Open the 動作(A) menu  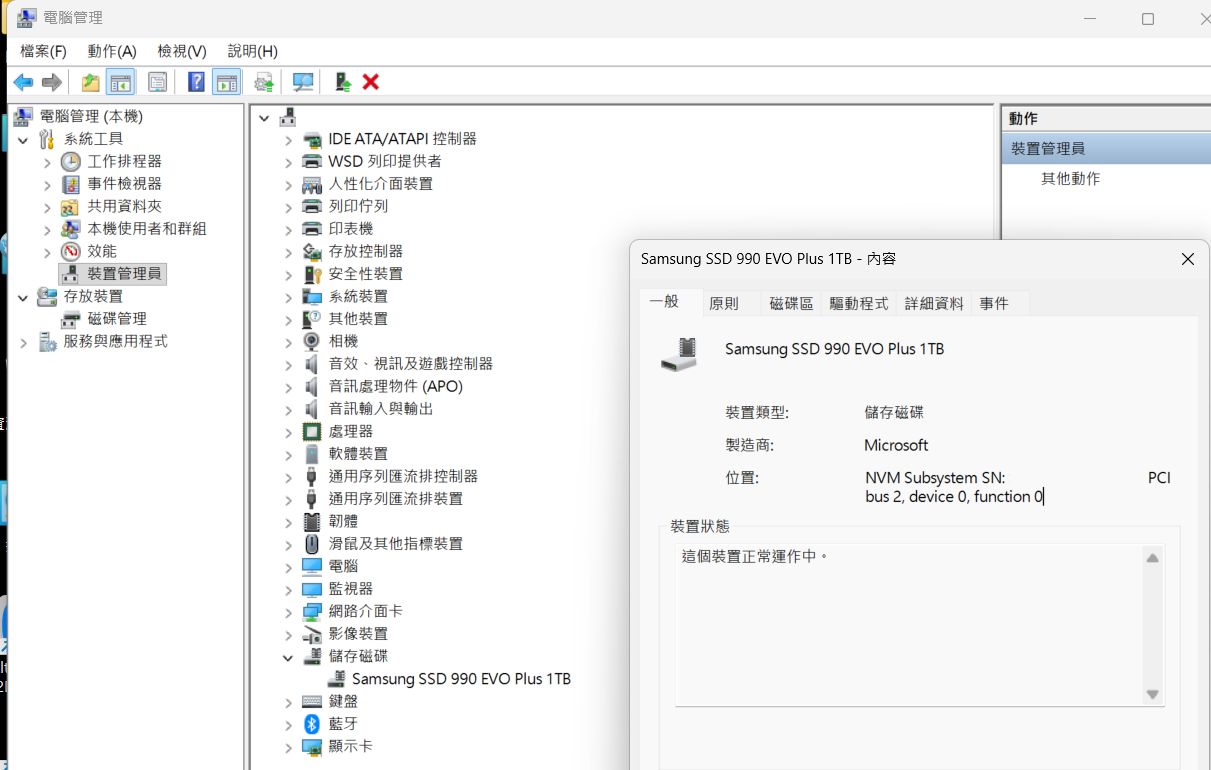click(111, 51)
